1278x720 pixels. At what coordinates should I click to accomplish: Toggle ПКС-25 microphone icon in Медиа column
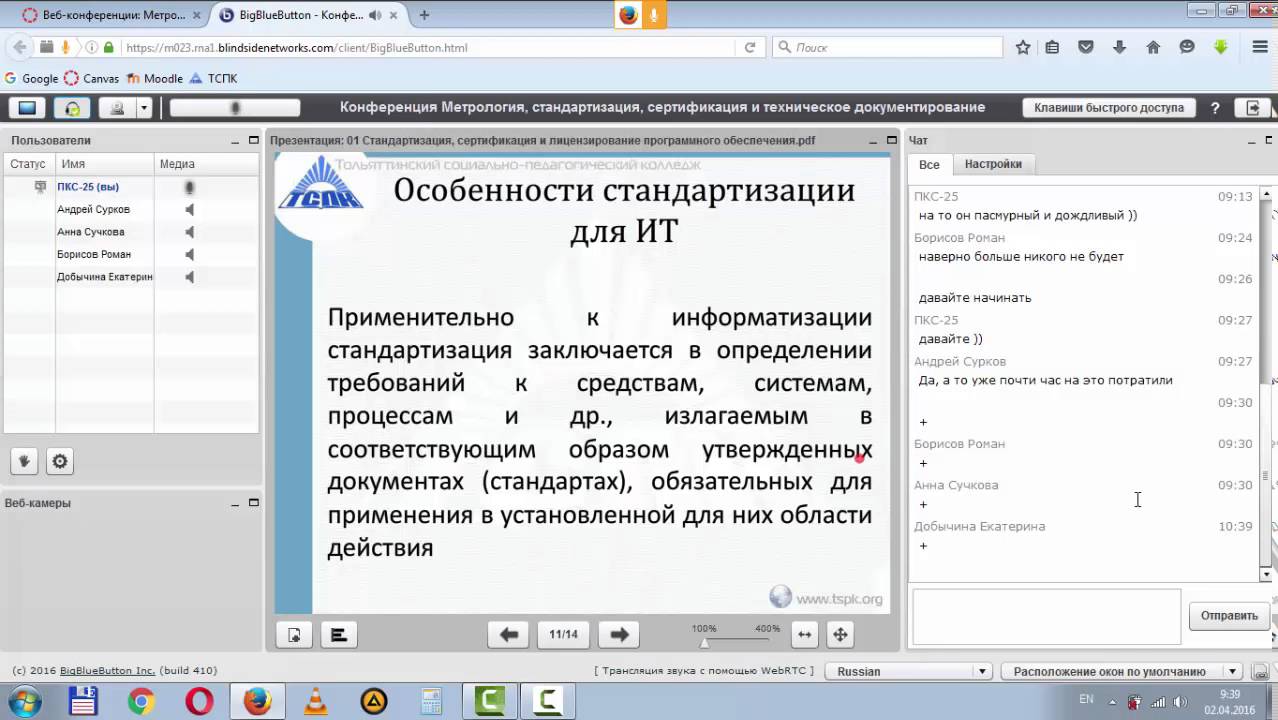[x=189, y=187]
